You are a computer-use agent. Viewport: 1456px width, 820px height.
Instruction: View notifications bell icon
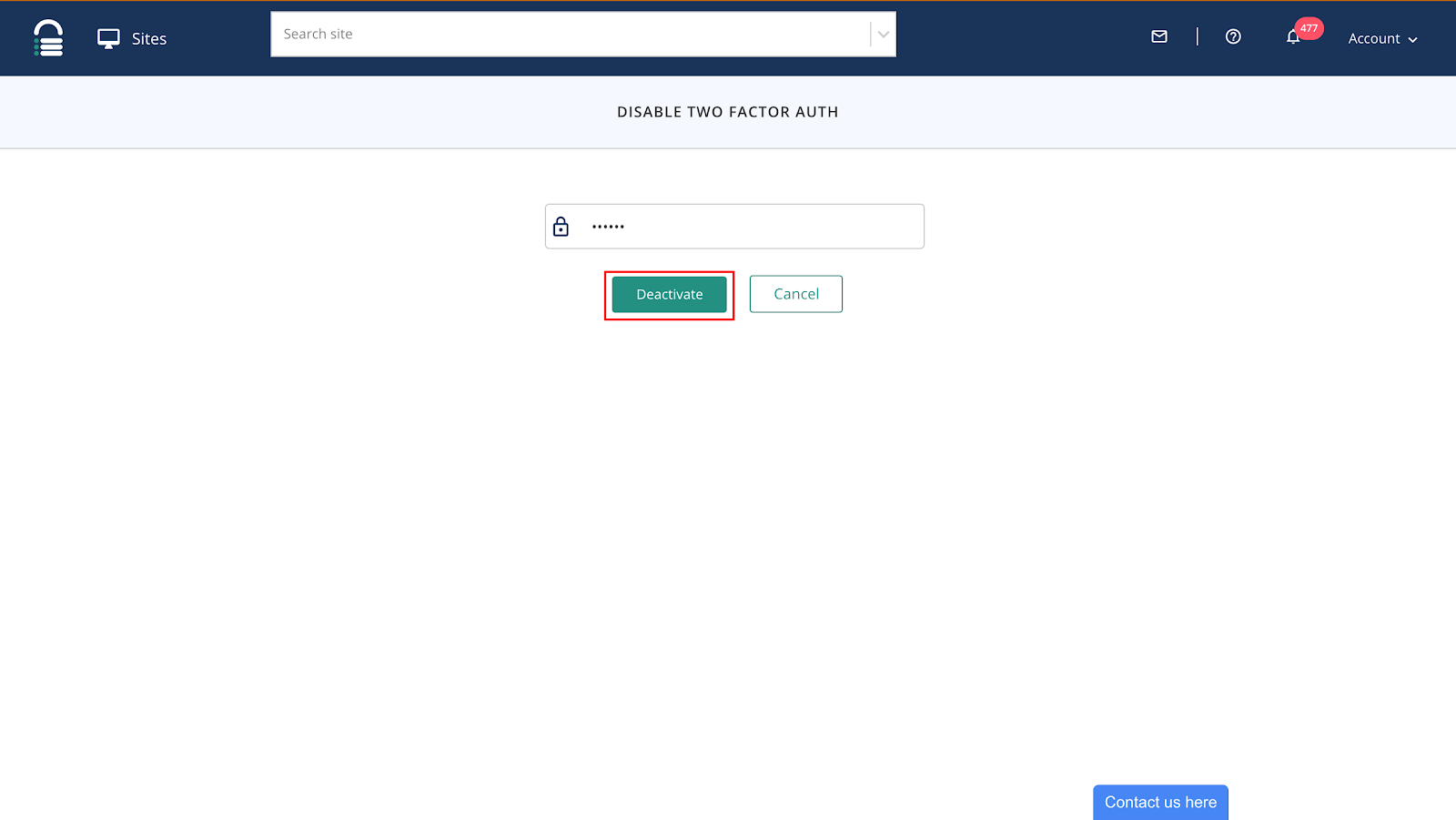(1292, 37)
